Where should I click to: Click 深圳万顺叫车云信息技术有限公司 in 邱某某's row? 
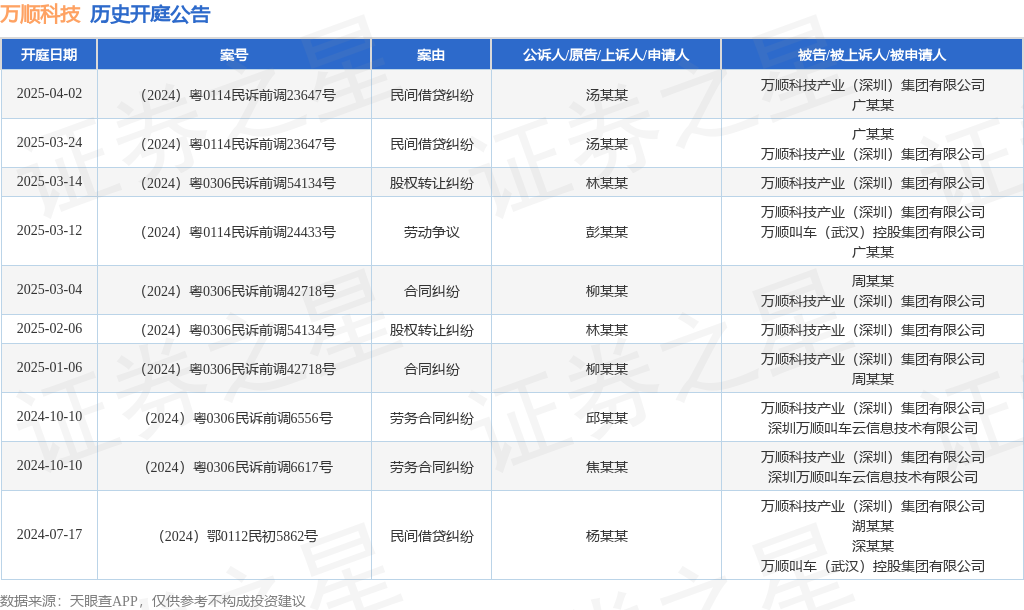point(872,428)
